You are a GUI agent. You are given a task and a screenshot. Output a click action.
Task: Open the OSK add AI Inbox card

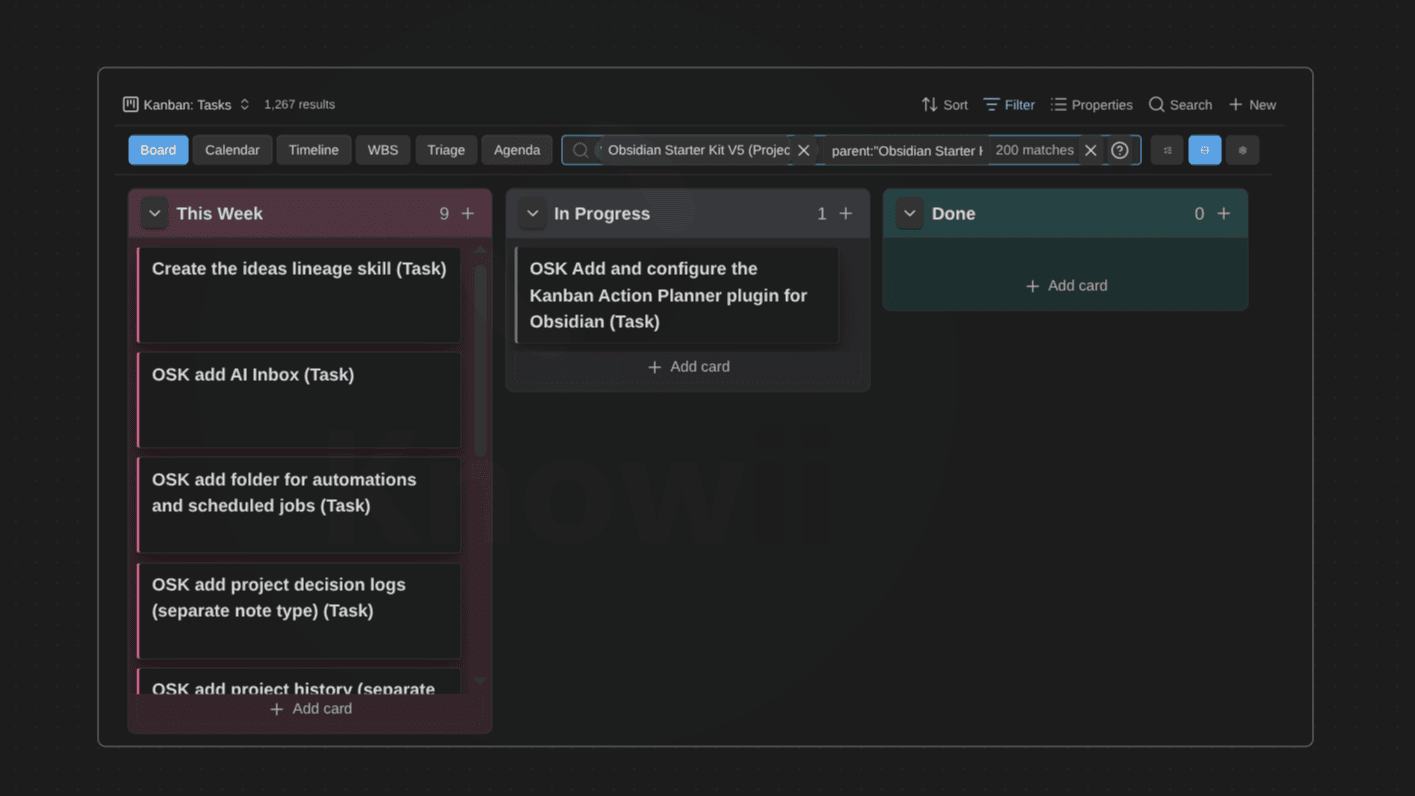point(299,400)
